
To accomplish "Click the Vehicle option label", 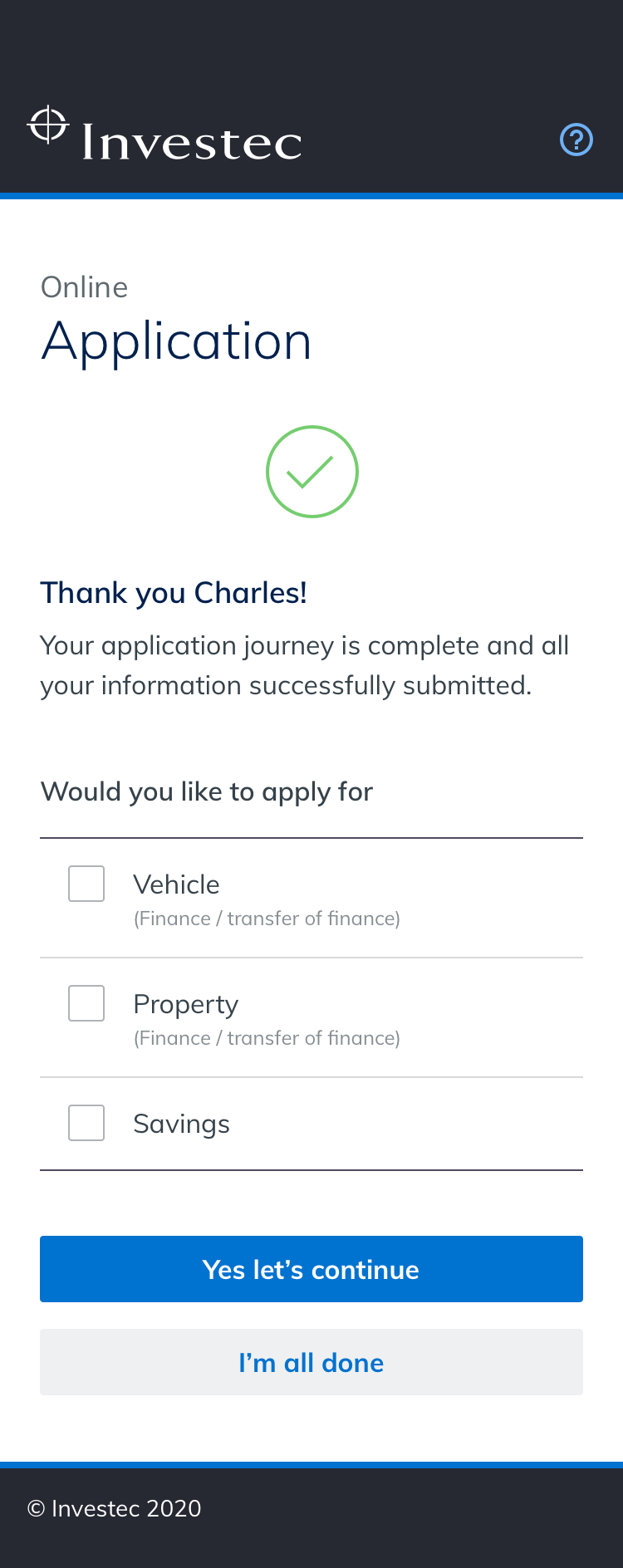I will tap(176, 884).
